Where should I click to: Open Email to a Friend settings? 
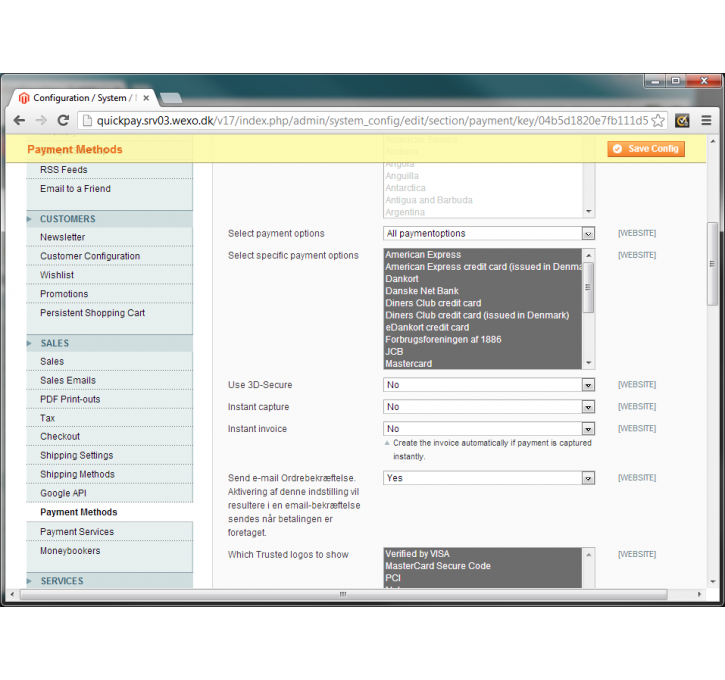(x=75, y=189)
